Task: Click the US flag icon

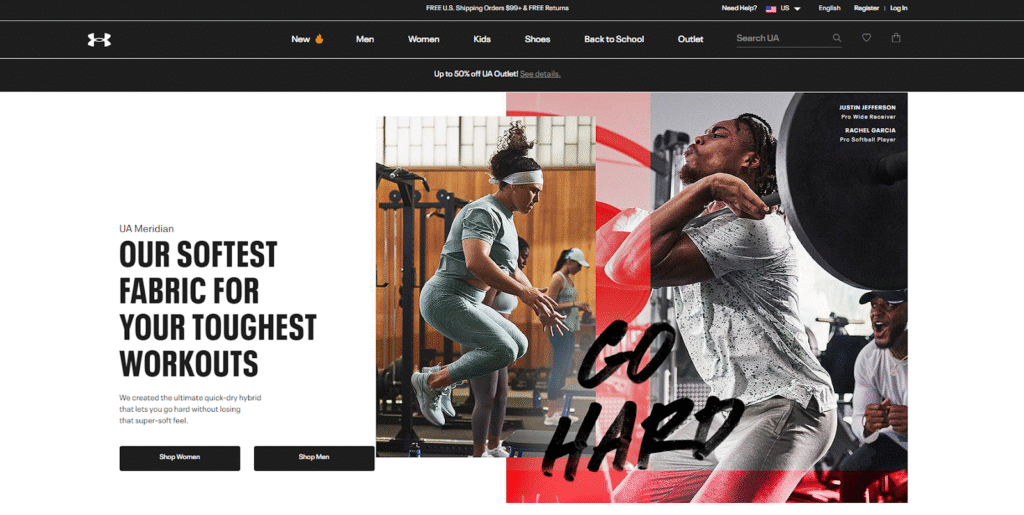Action: [771, 8]
